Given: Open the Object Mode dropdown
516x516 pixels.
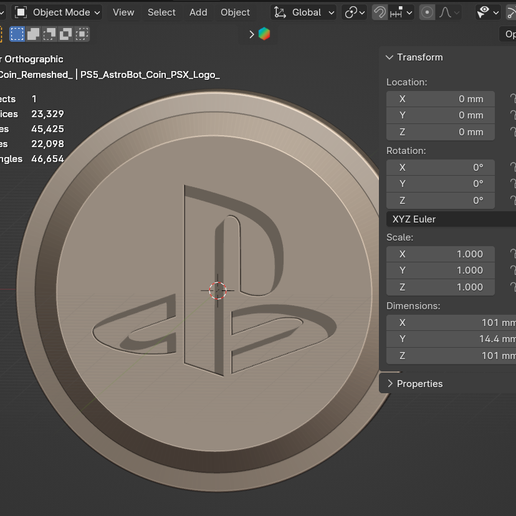Looking at the screenshot, I should [x=57, y=13].
